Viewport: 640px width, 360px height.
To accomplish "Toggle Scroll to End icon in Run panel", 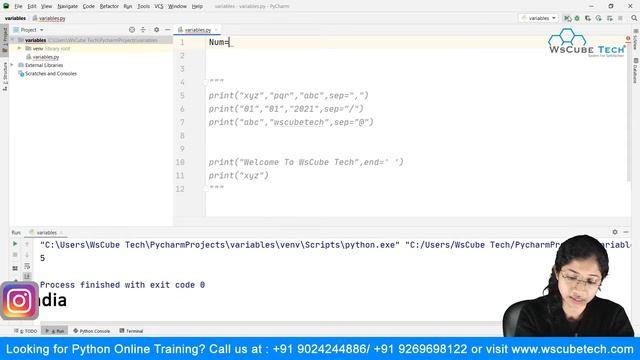I will [27, 277].
